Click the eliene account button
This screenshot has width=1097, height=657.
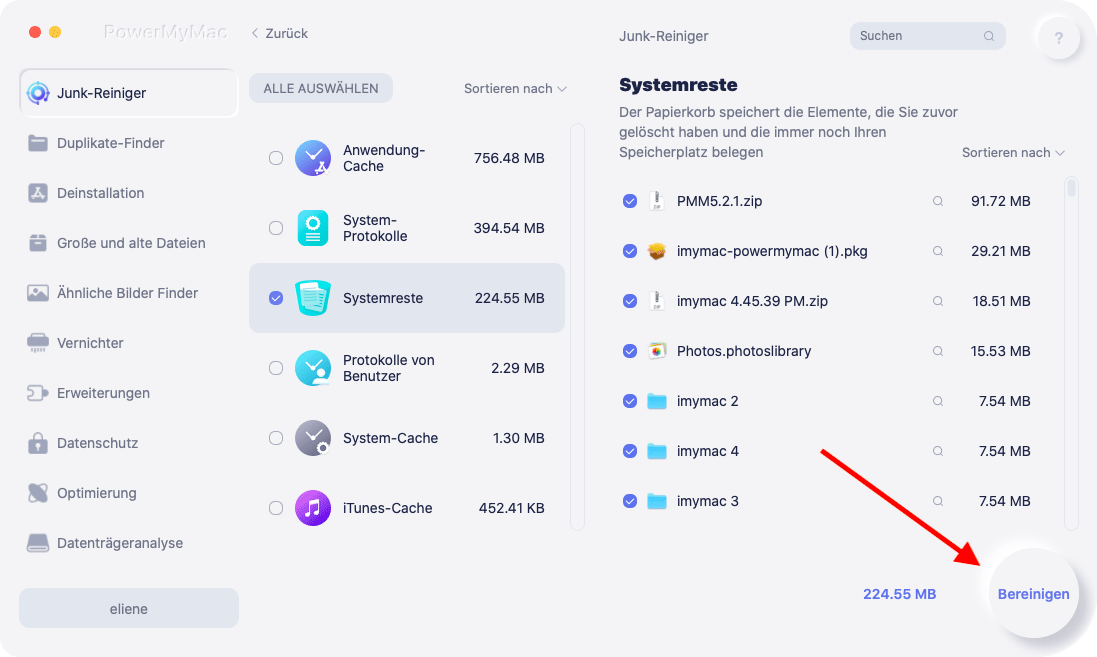[129, 609]
